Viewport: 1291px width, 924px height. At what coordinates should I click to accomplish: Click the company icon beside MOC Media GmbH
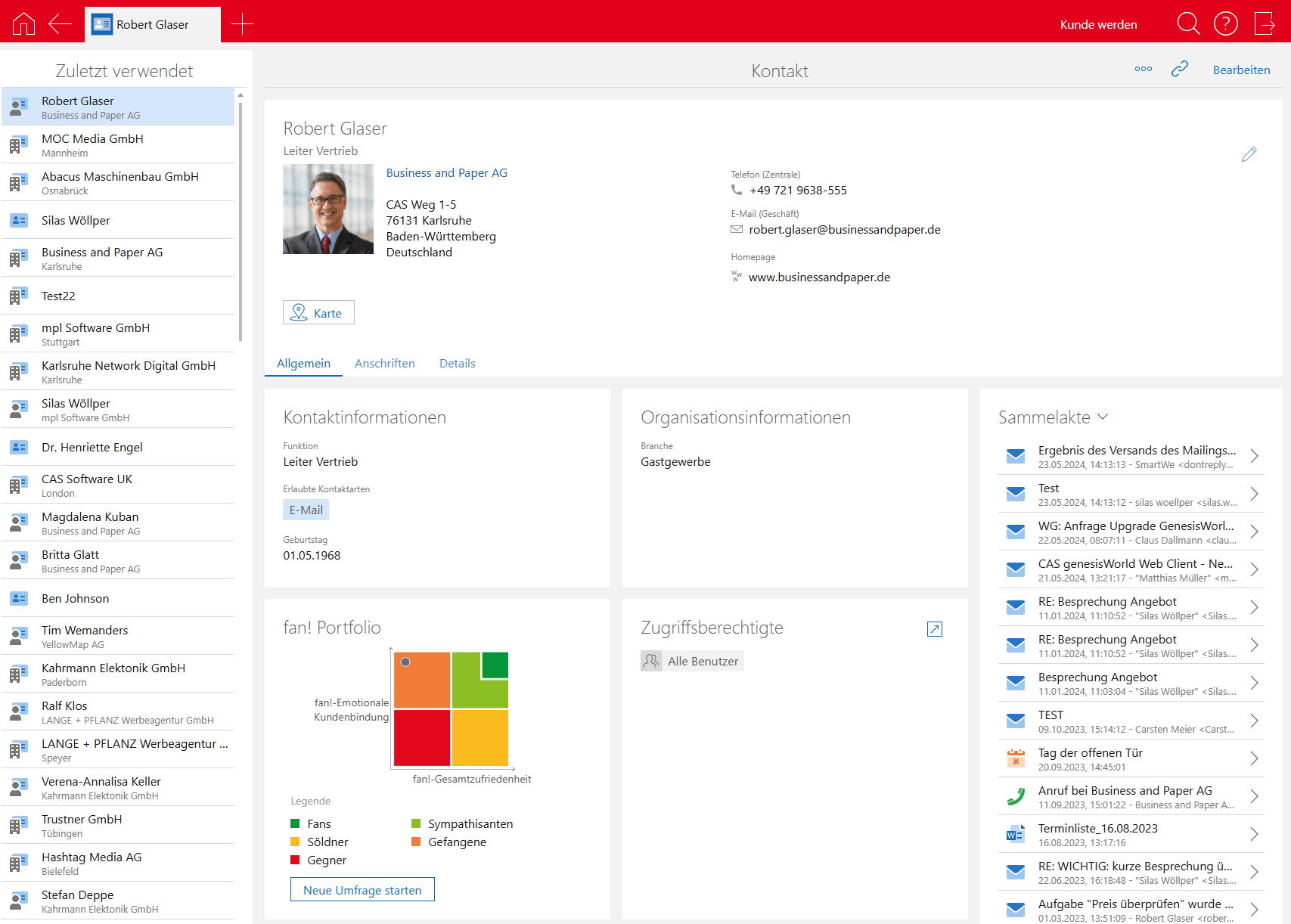coord(18,144)
